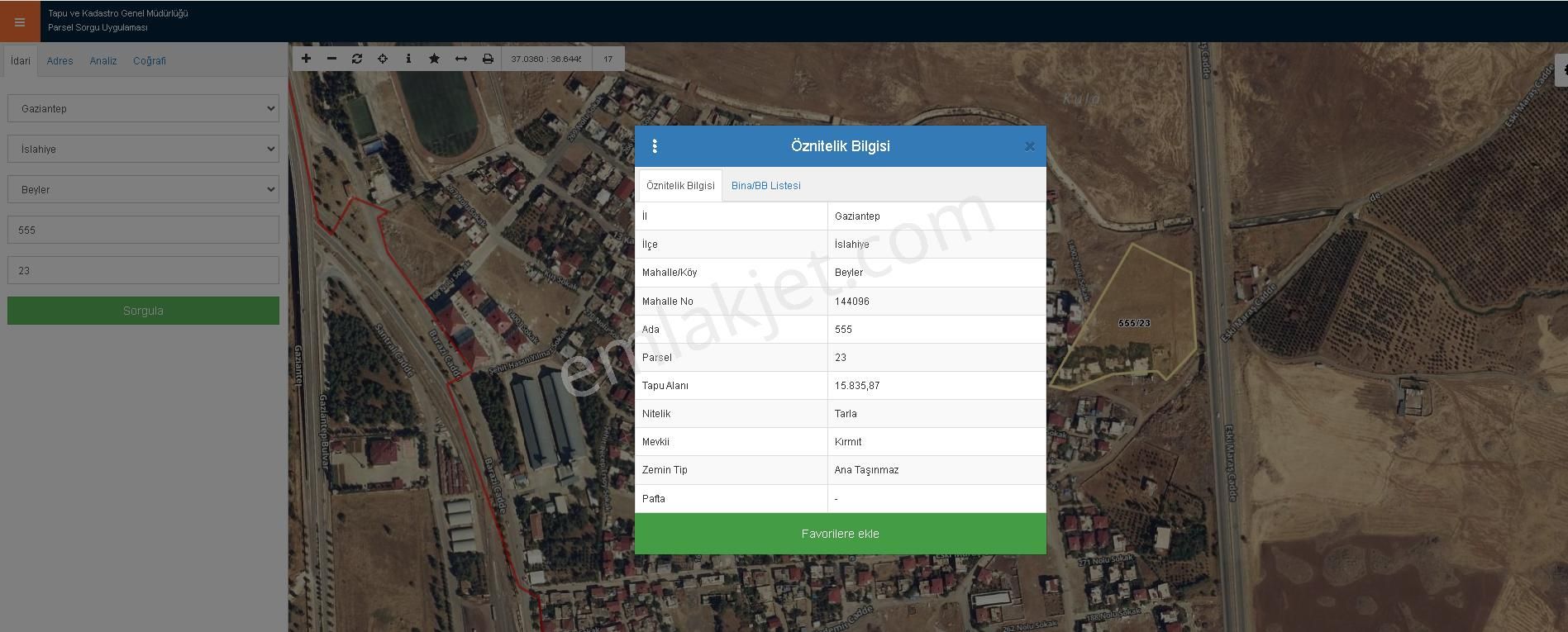
Task: Click the Tapu ve Kadastro Genel Müdürlüğü title
Action: point(118,13)
